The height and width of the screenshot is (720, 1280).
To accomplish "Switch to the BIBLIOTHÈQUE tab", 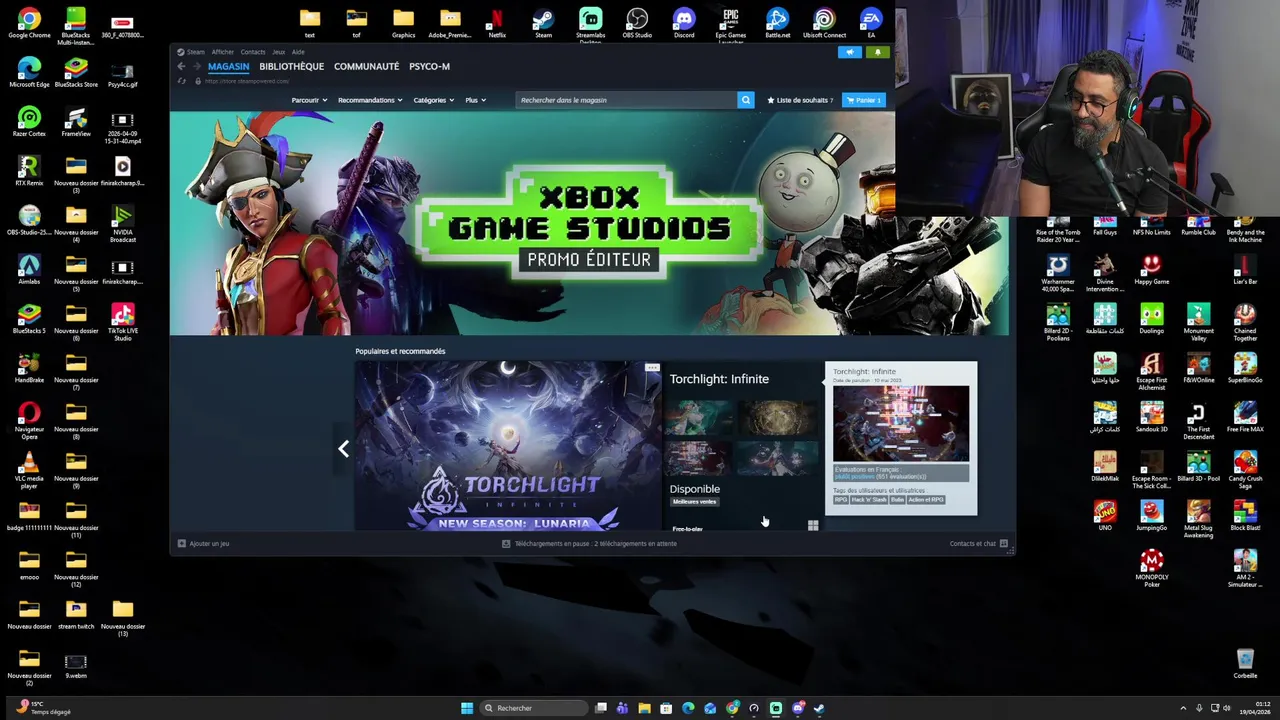I will (291, 67).
